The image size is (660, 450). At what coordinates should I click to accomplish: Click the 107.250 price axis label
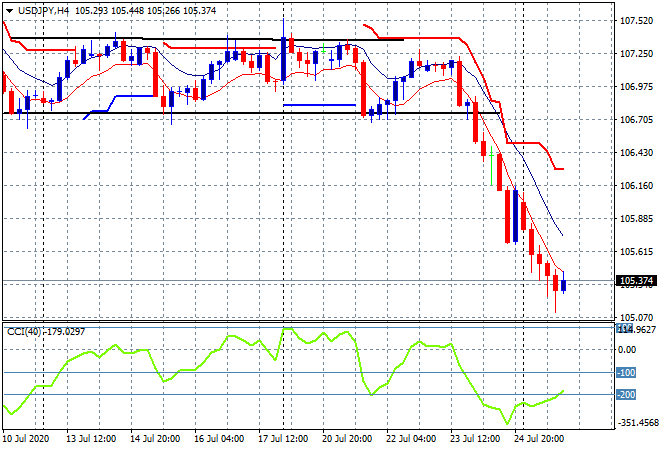point(636,53)
